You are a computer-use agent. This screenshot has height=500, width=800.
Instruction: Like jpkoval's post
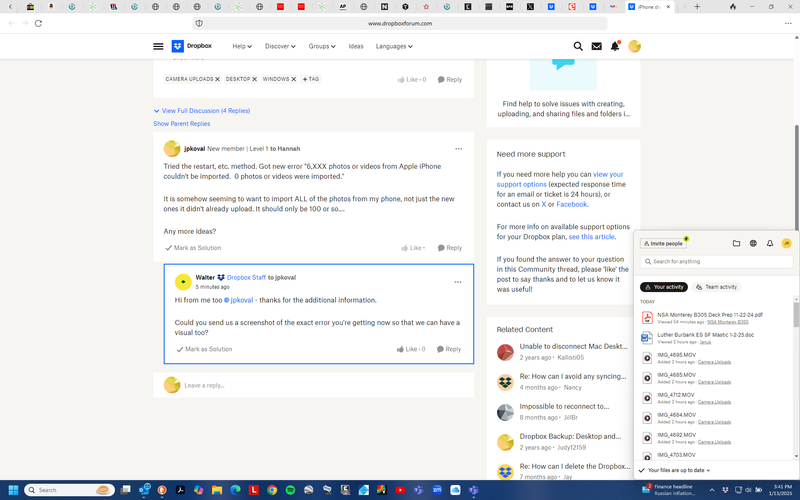413,248
